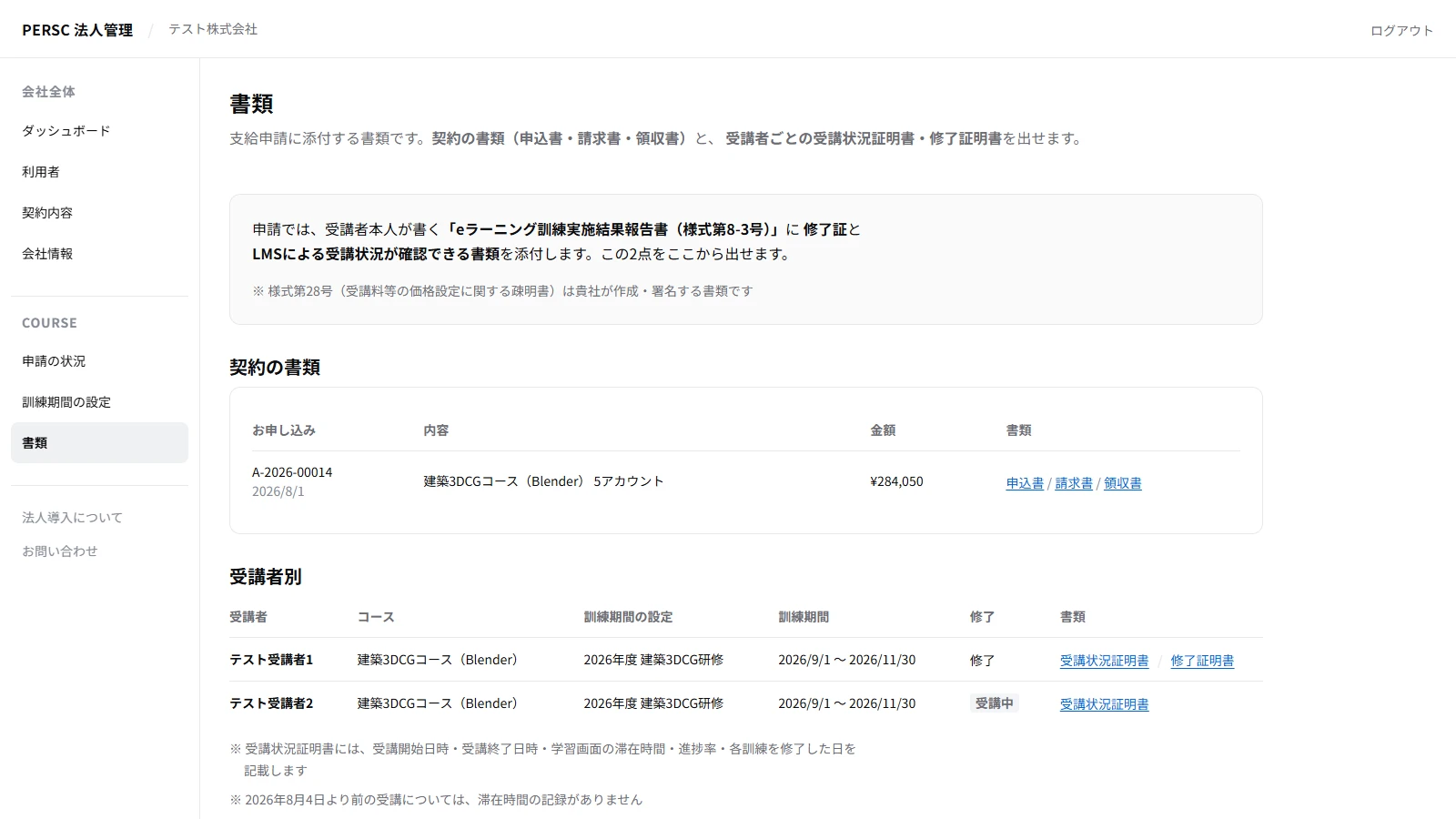This screenshot has height=819, width=1456.
Task: Click the 金額 column header
Action: 883,430
